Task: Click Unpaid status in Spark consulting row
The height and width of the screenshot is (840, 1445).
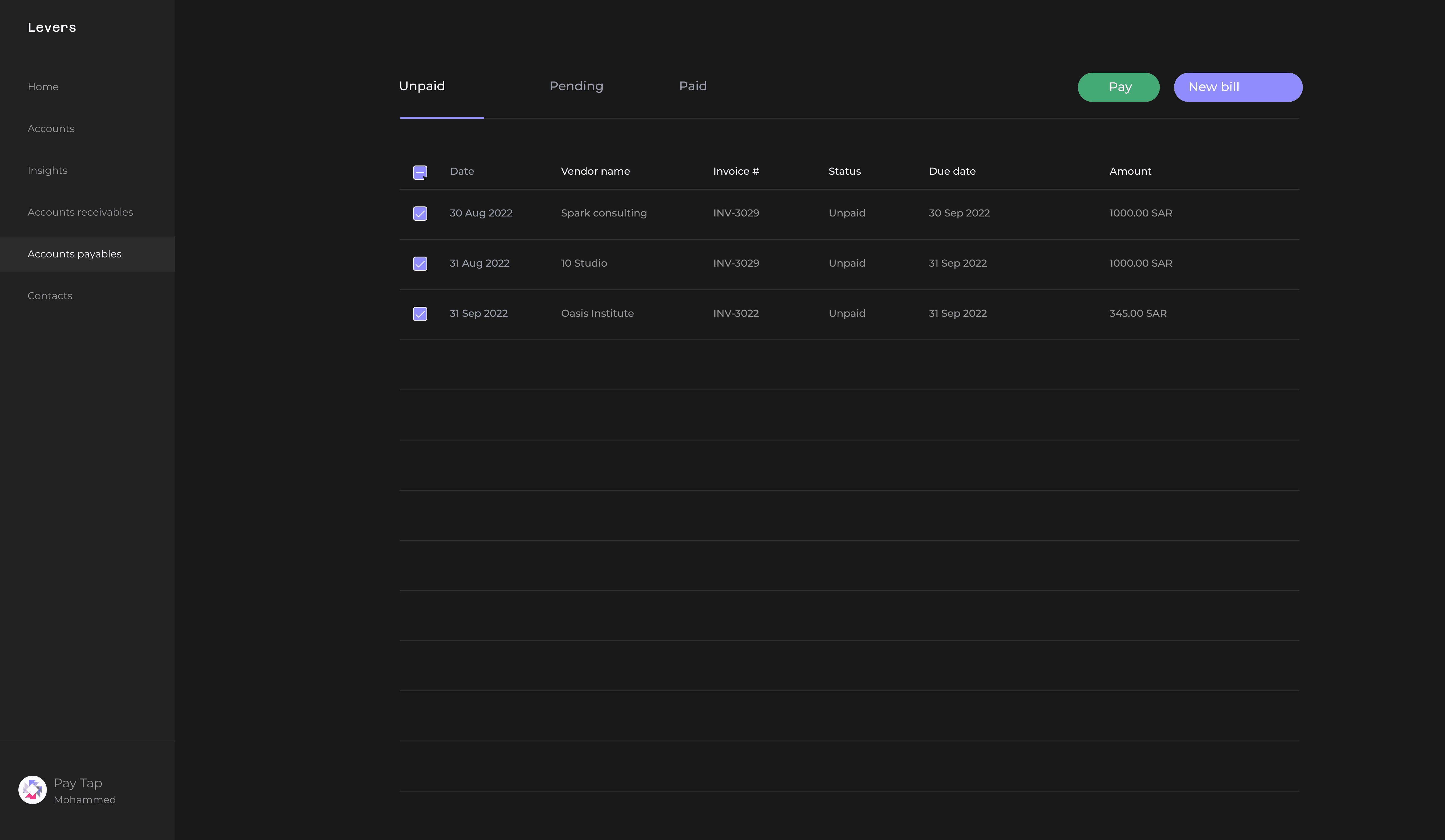Action: point(847,213)
